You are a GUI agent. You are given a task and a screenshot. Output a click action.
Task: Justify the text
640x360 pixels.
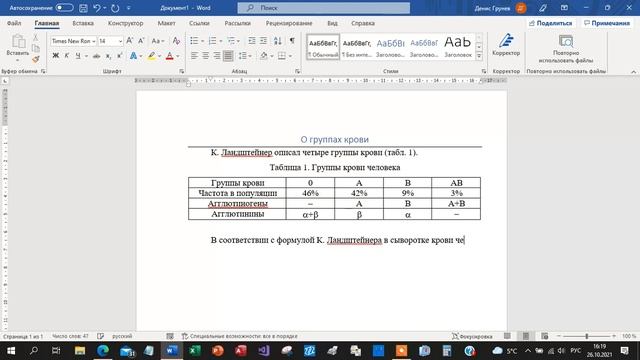pyautogui.click(x=228, y=56)
